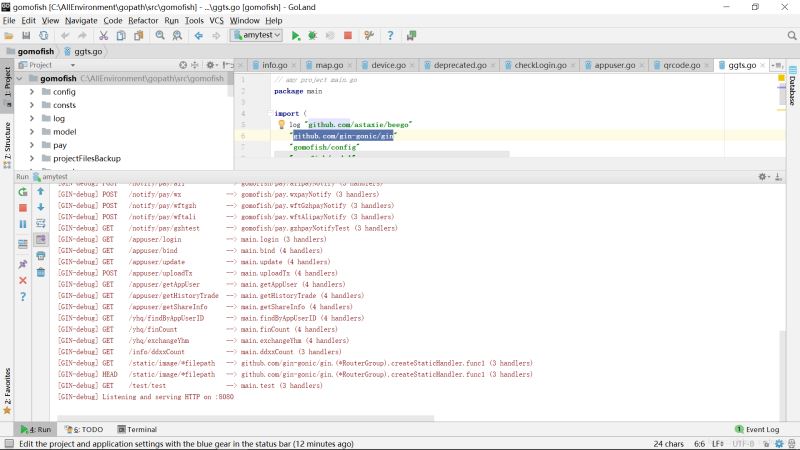
Task: Rerun amytest from the Run panel
Action: pyautogui.click(x=22, y=191)
